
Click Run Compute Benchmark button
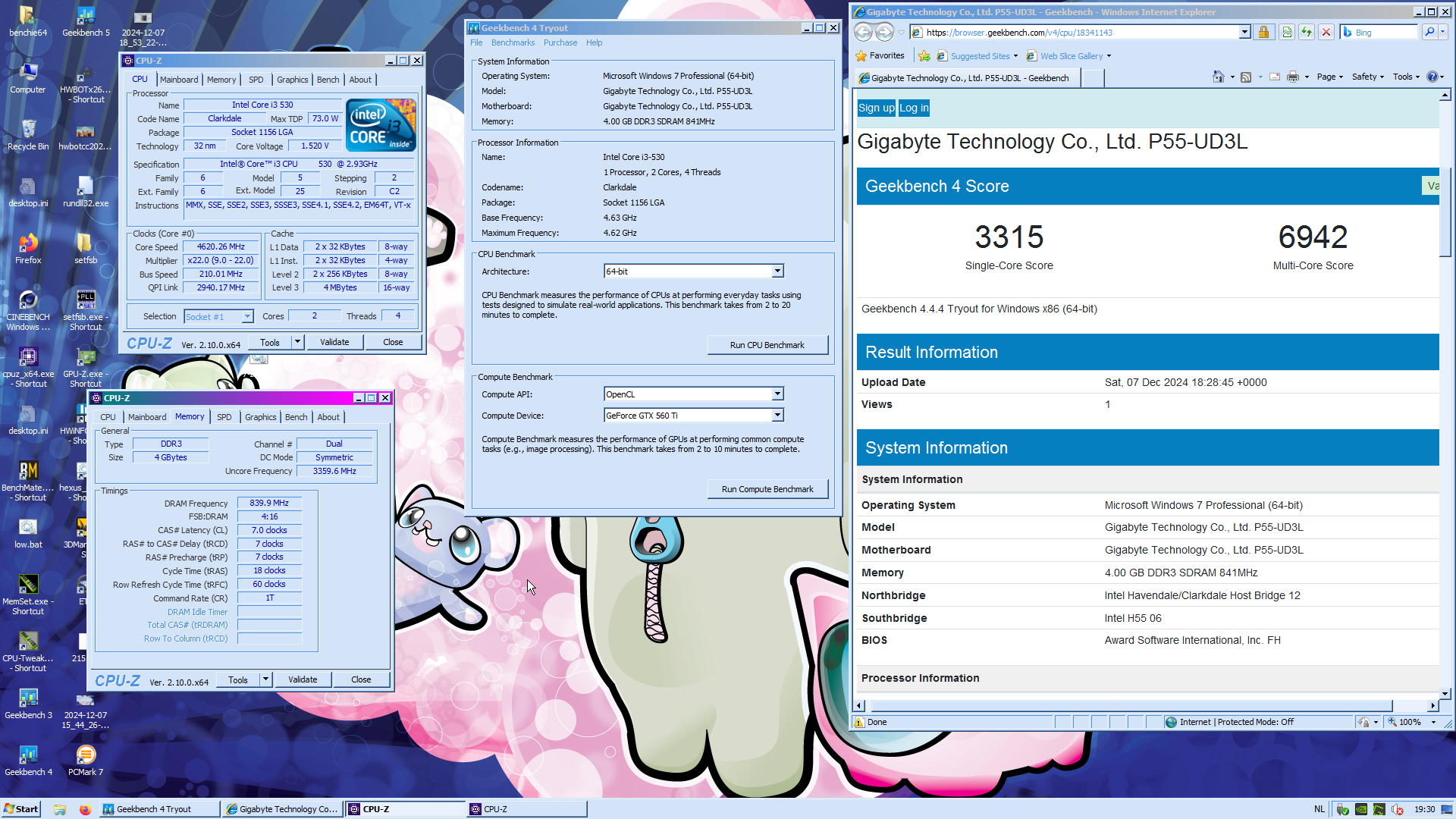767,489
